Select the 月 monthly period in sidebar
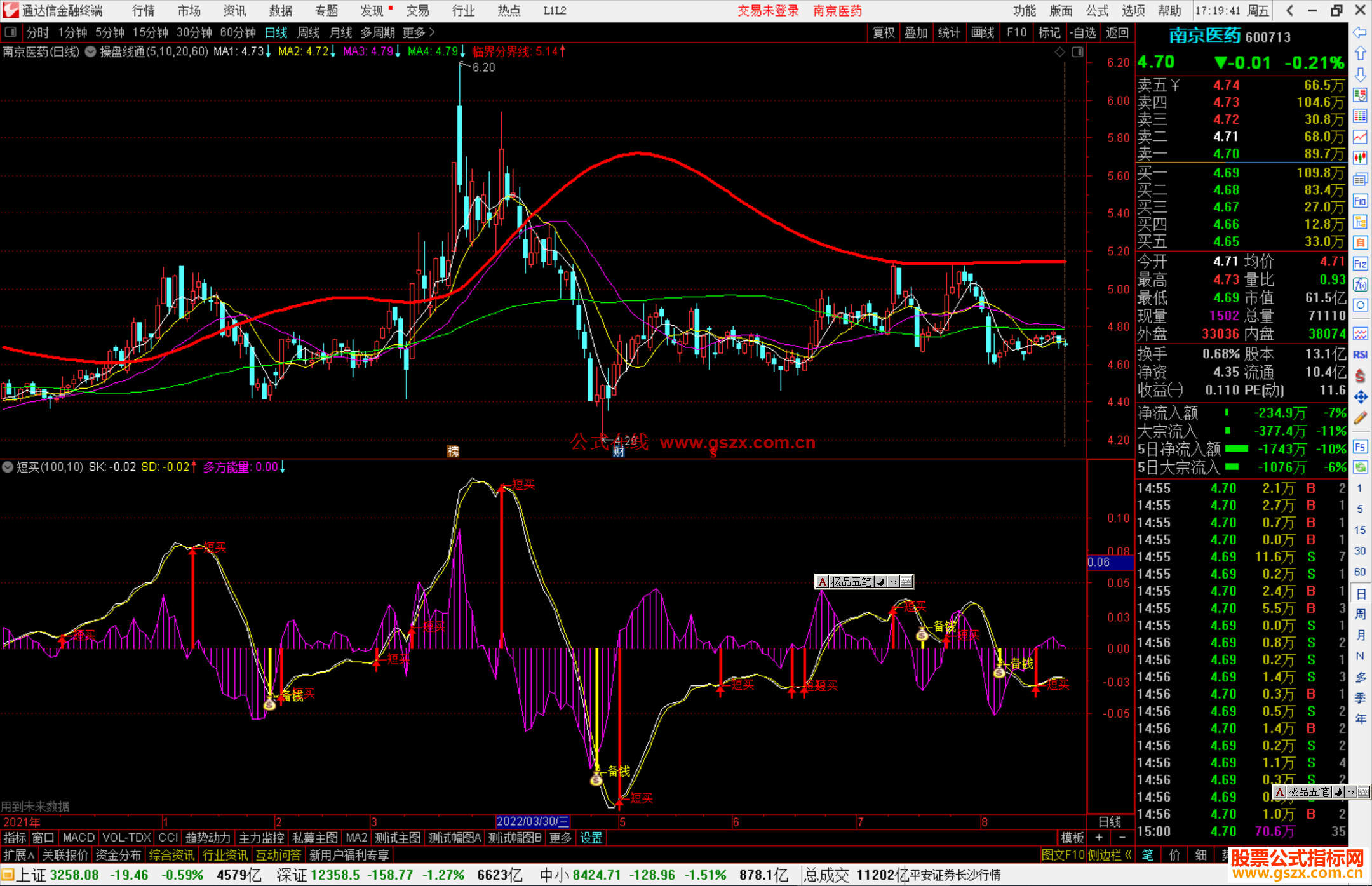Image resolution: width=1372 pixels, height=886 pixels. (1360, 635)
